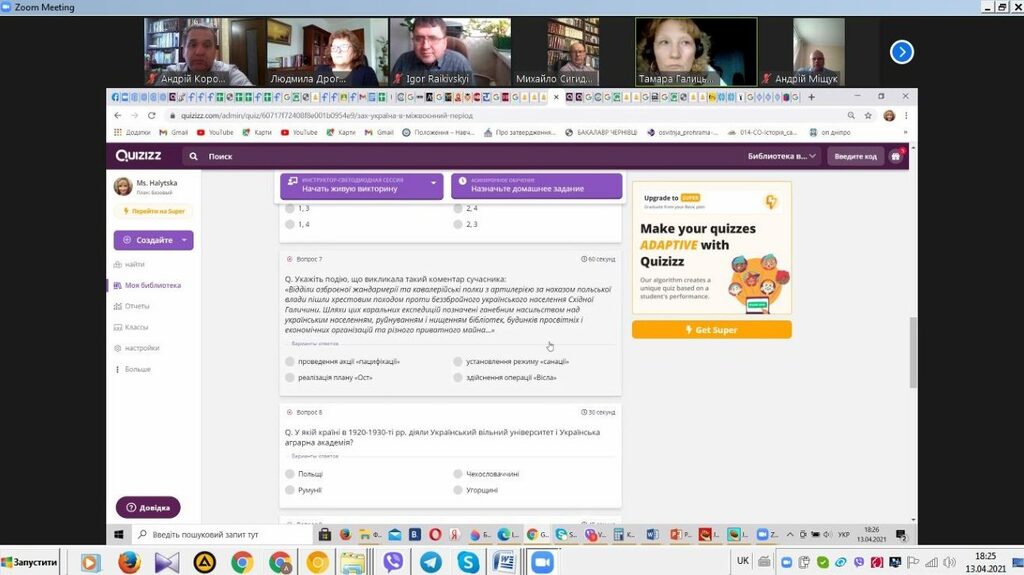Select answer «здійснення операції Вісла»

[458, 378]
